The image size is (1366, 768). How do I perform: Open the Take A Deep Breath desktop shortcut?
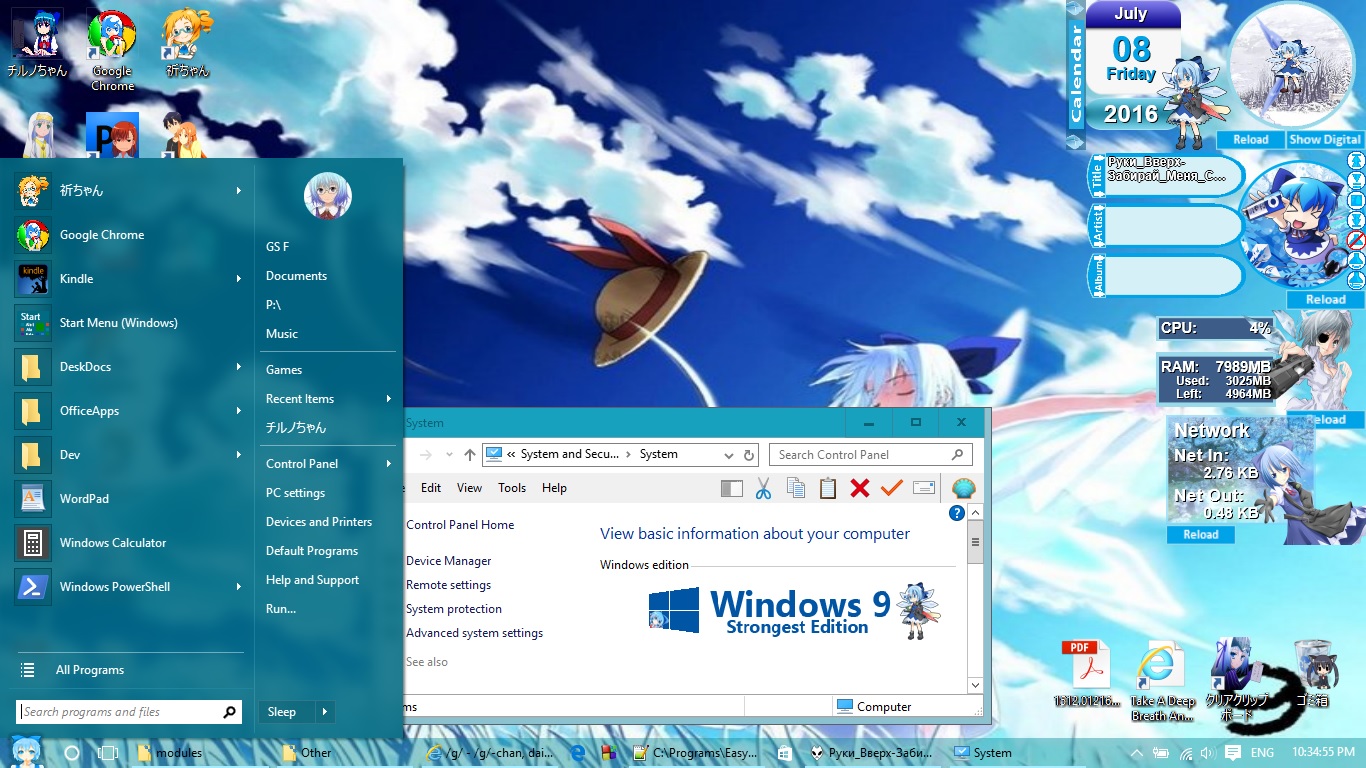[x=1163, y=680]
